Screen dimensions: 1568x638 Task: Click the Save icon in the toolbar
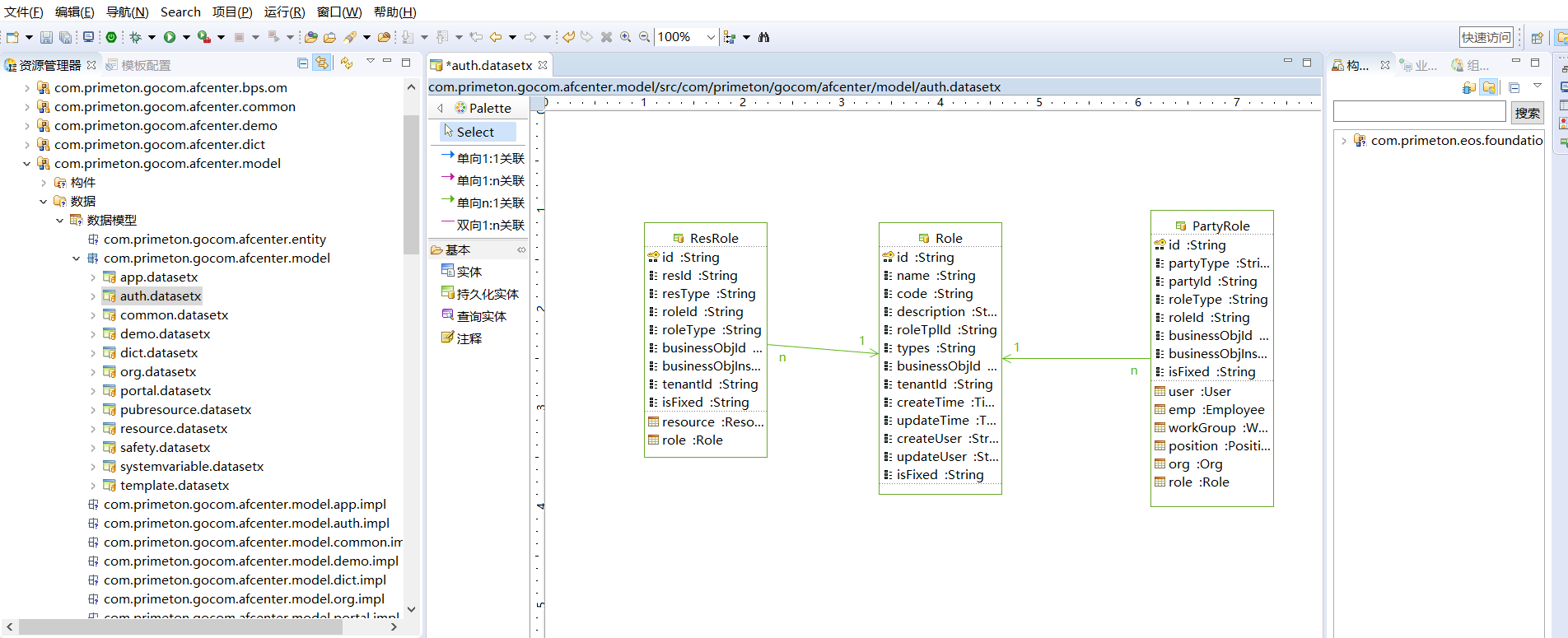[x=46, y=37]
